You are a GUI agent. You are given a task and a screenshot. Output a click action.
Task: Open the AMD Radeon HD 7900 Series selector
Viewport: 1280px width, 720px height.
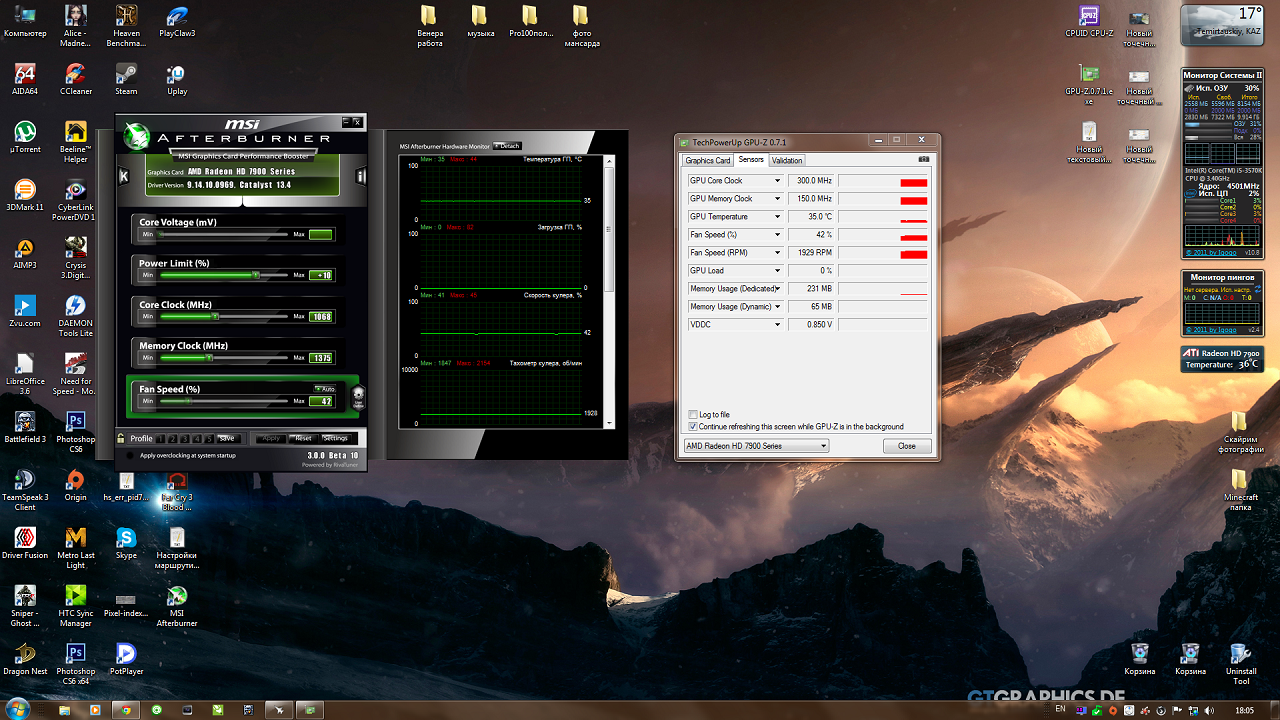(x=756, y=446)
